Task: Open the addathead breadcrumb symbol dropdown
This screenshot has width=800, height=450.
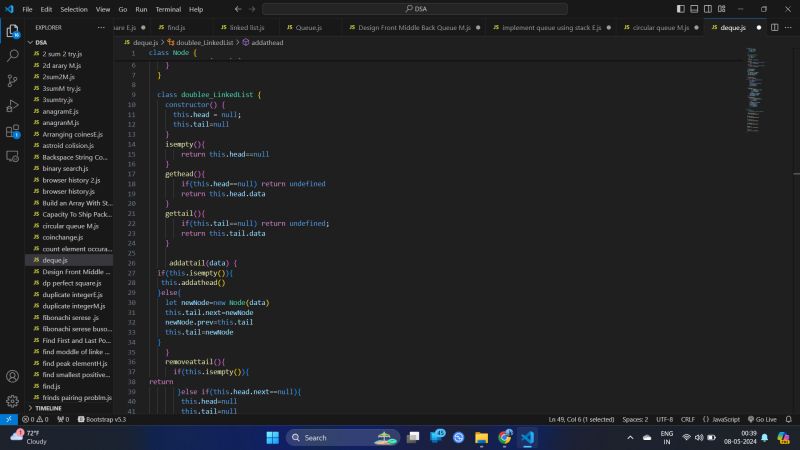Action: (x=266, y=43)
